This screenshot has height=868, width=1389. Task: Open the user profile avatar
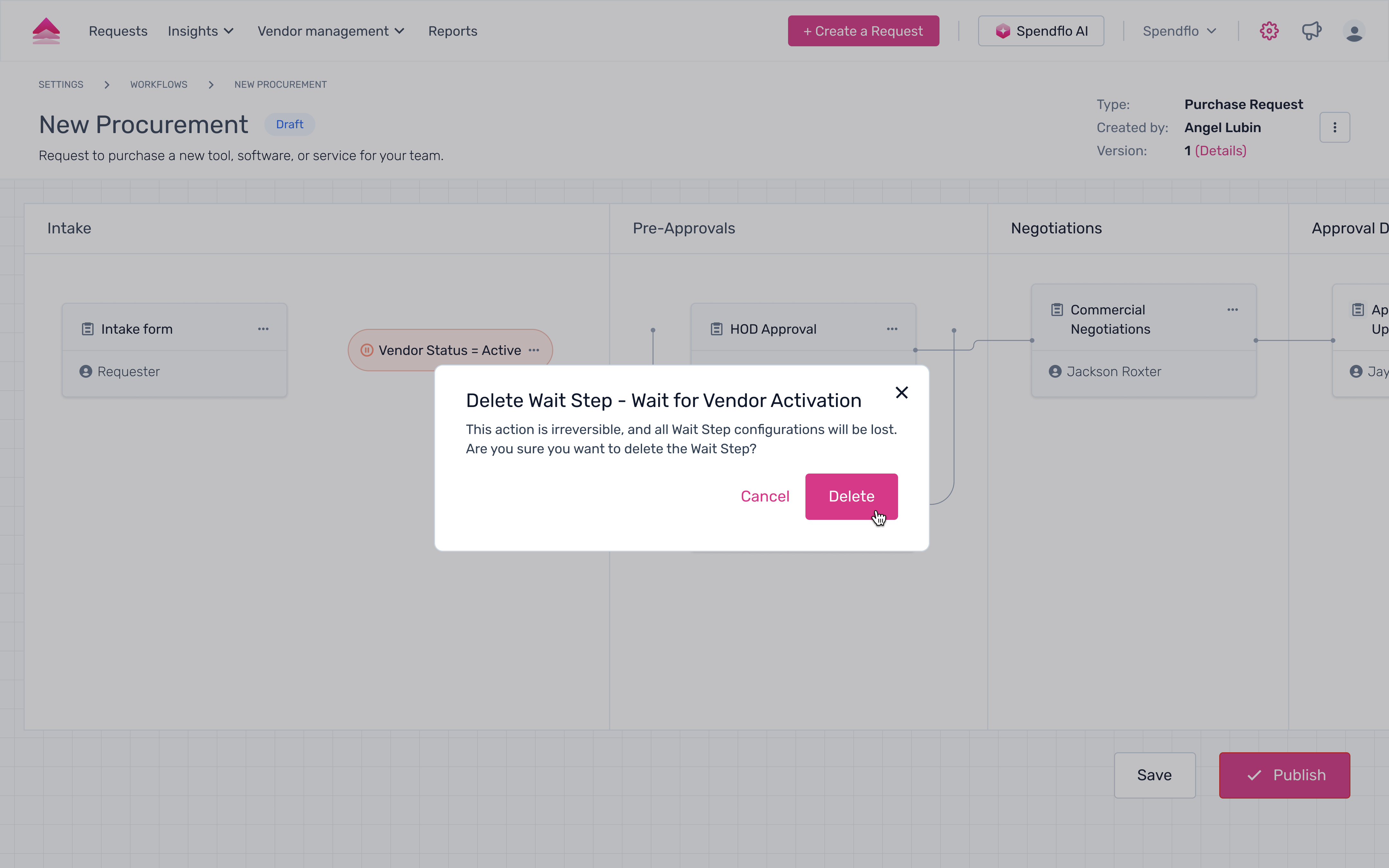(1354, 31)
